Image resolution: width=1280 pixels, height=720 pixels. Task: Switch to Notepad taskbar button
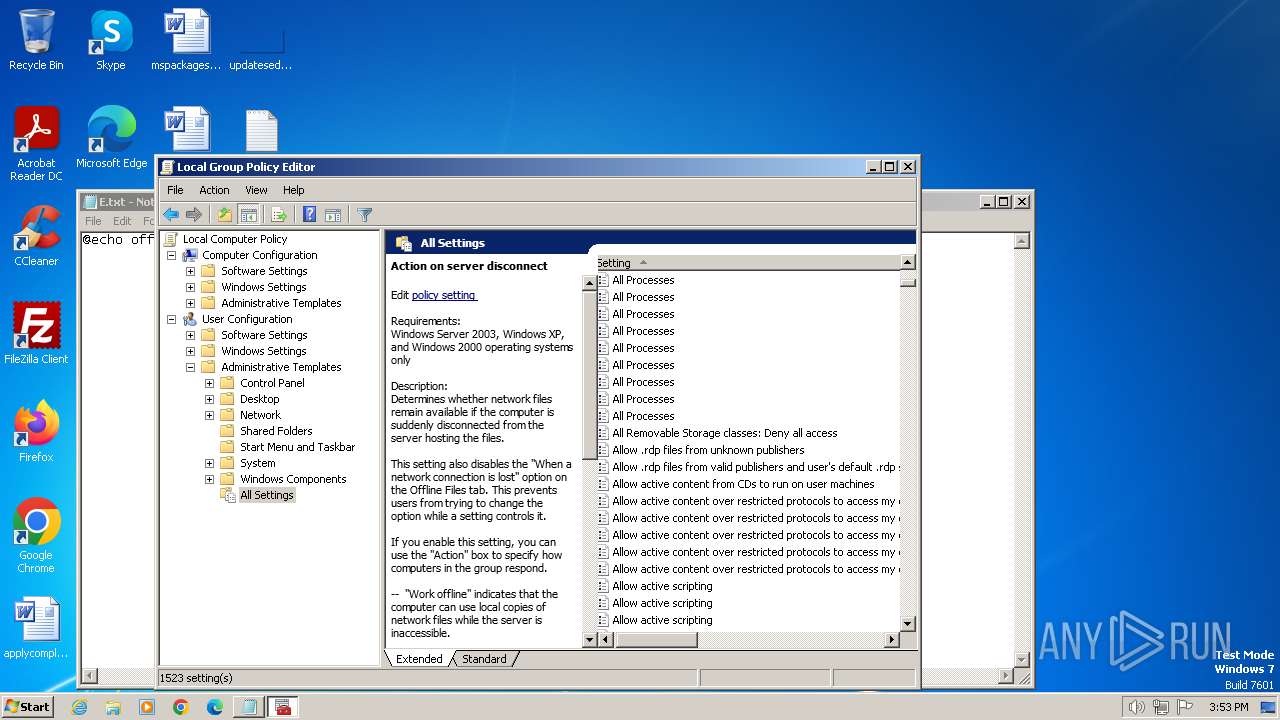point(249,707)
